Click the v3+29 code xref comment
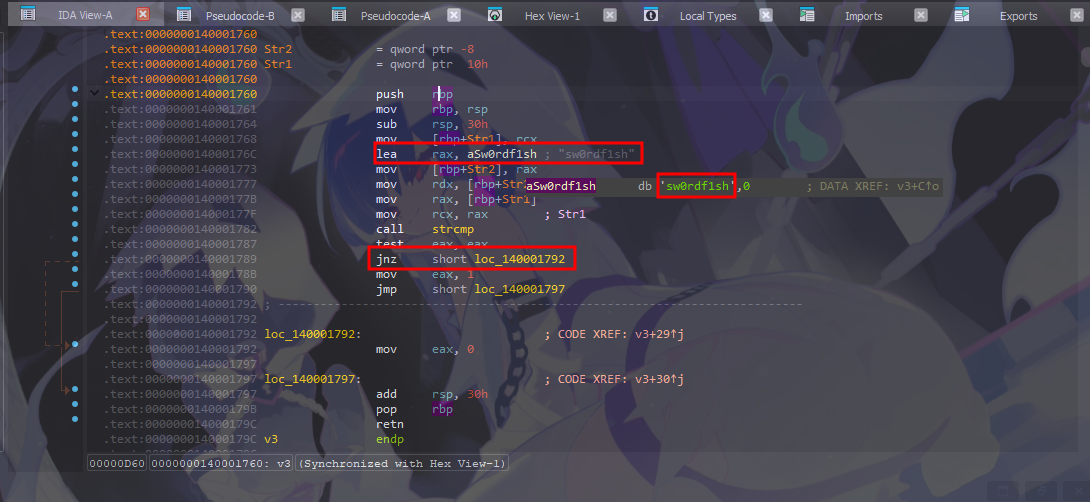This screenshot has height=502, width=1090. [614, 334]
